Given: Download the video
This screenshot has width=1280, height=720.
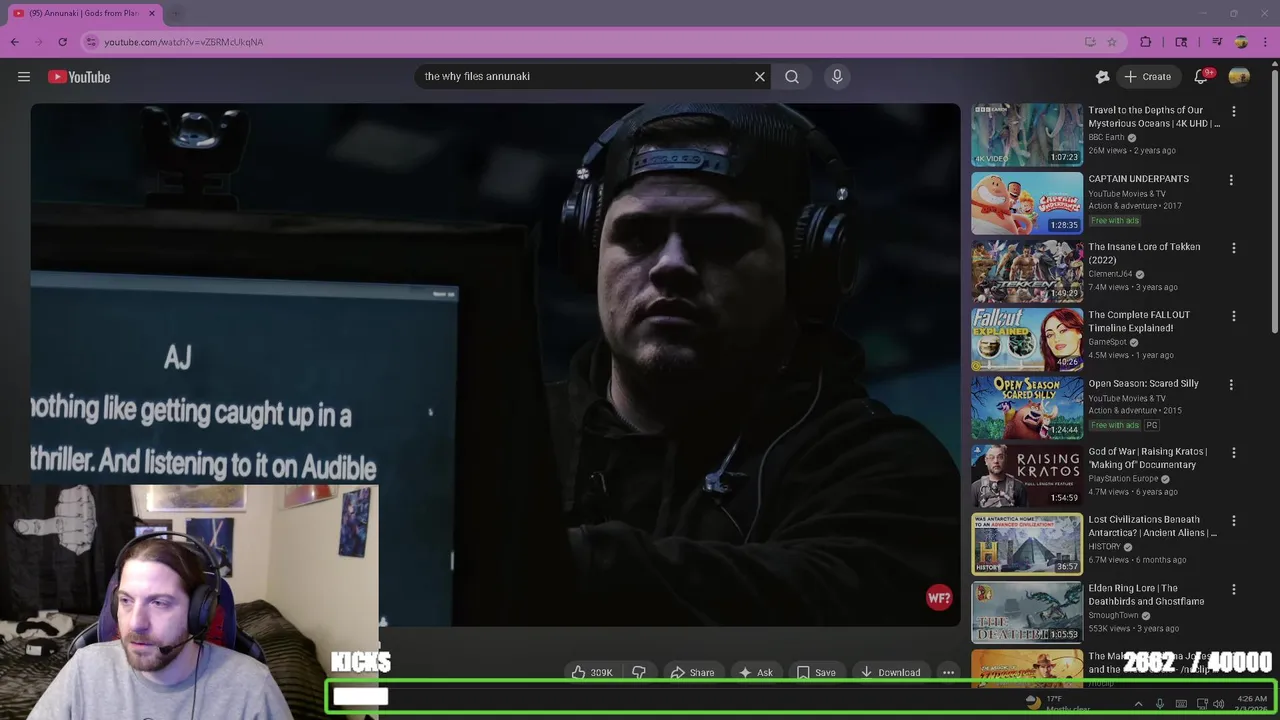Looking at the screenshot, I should click(890, 672).
